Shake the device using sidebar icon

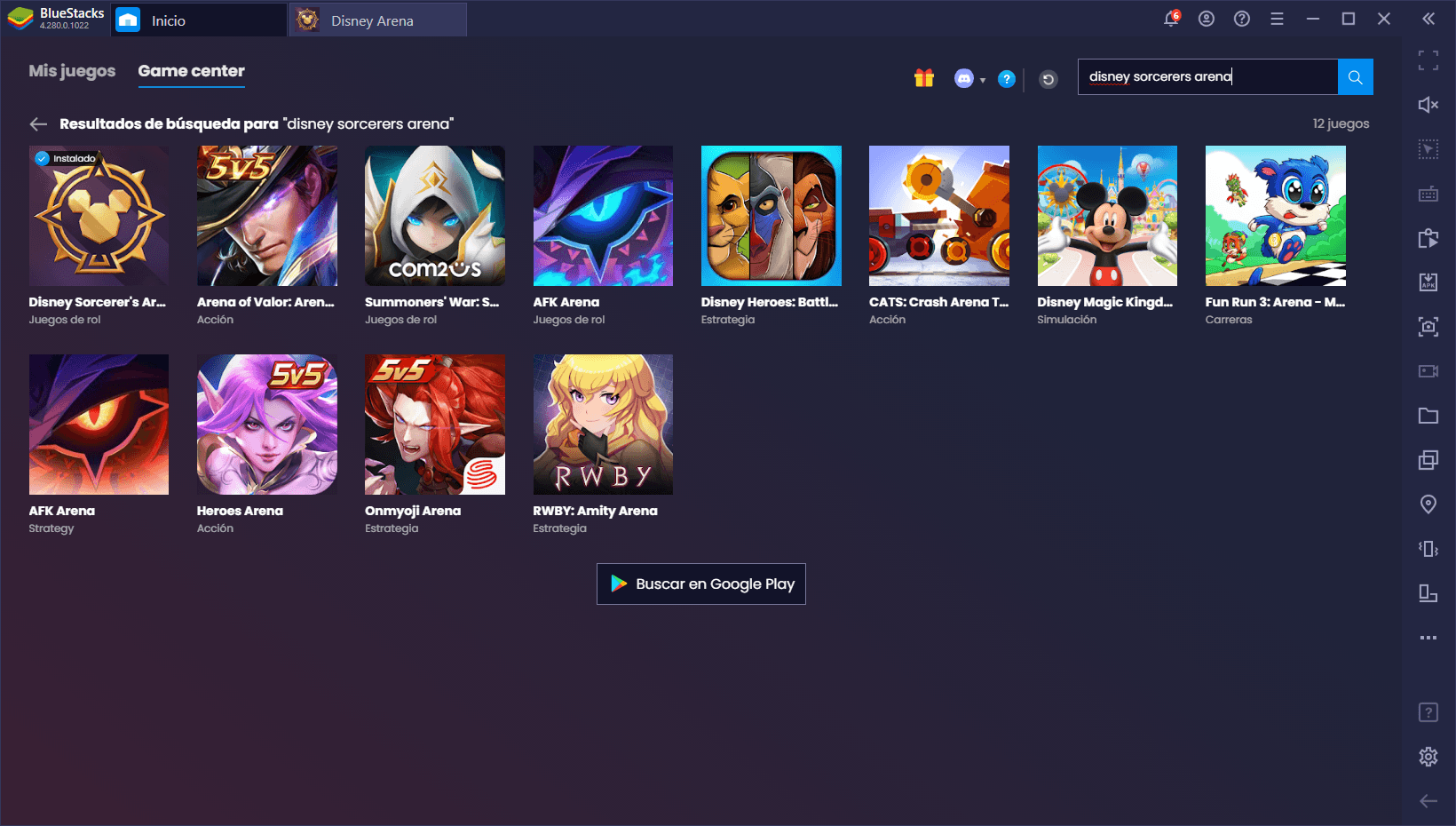point(1428,549)
